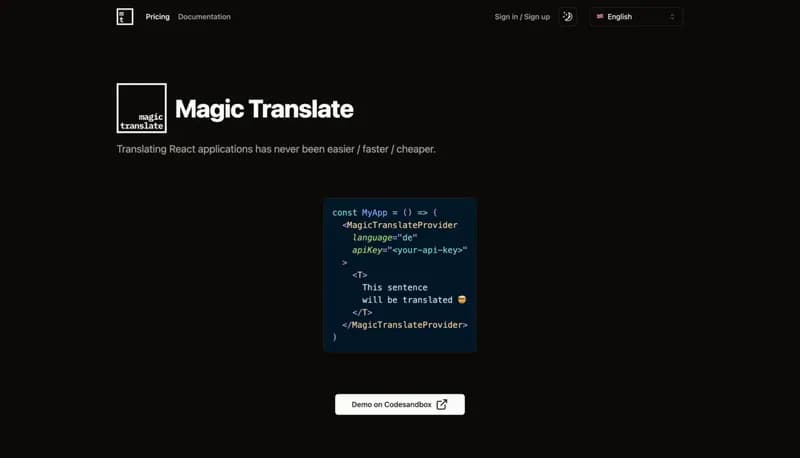
Task: Open Demo on Codesandbox button
Action: tap(400, 404)
